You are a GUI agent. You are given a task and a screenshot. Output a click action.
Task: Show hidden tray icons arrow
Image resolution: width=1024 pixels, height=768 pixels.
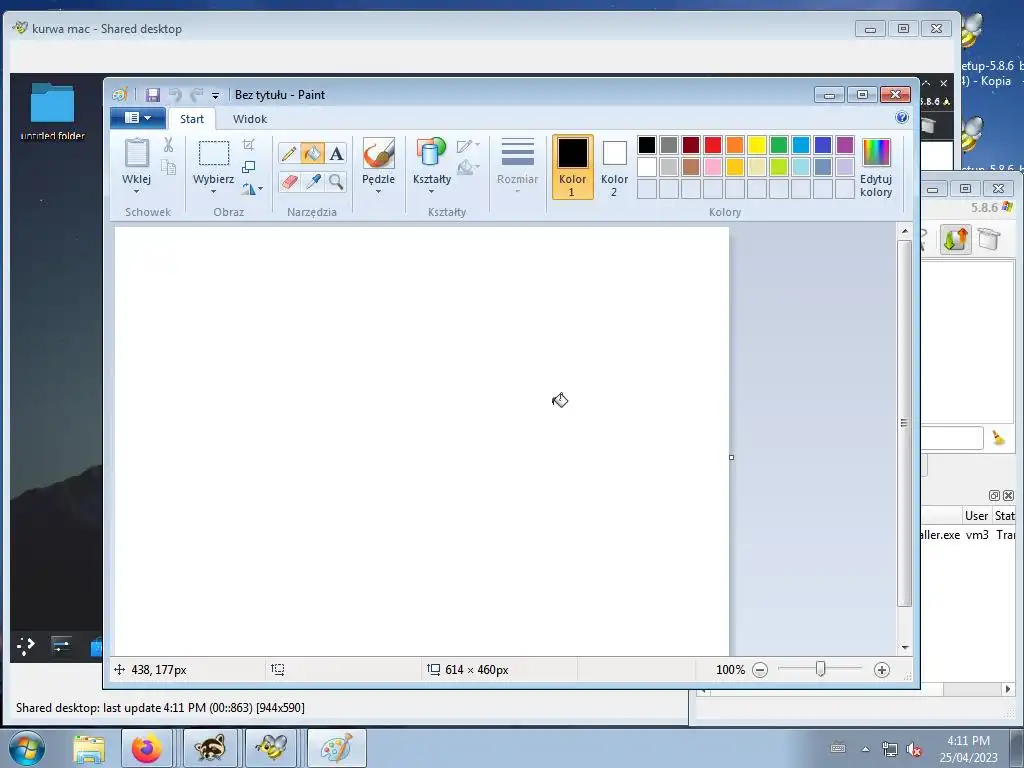(x=865, y=749)
